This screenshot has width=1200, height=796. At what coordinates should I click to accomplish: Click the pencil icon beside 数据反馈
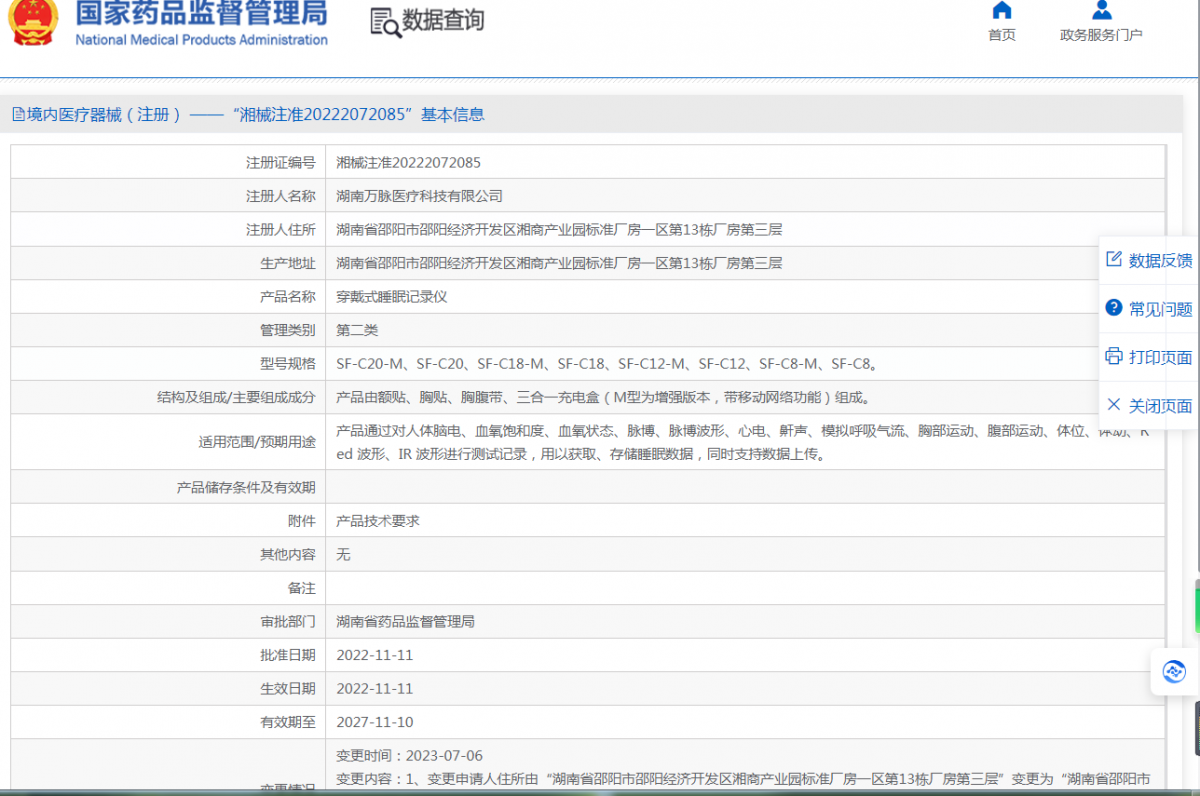(x=1113, y=259)
